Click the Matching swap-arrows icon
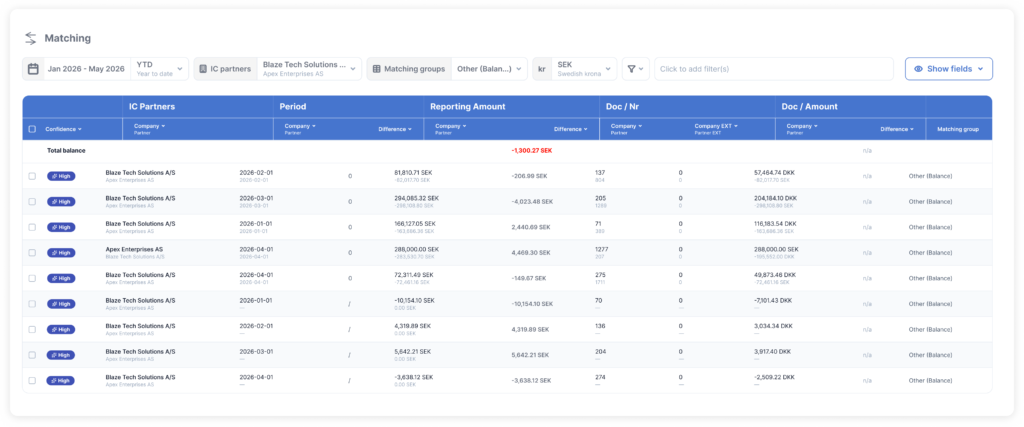The width and height of the screenshot is (1024, 427). pos(31,39)
